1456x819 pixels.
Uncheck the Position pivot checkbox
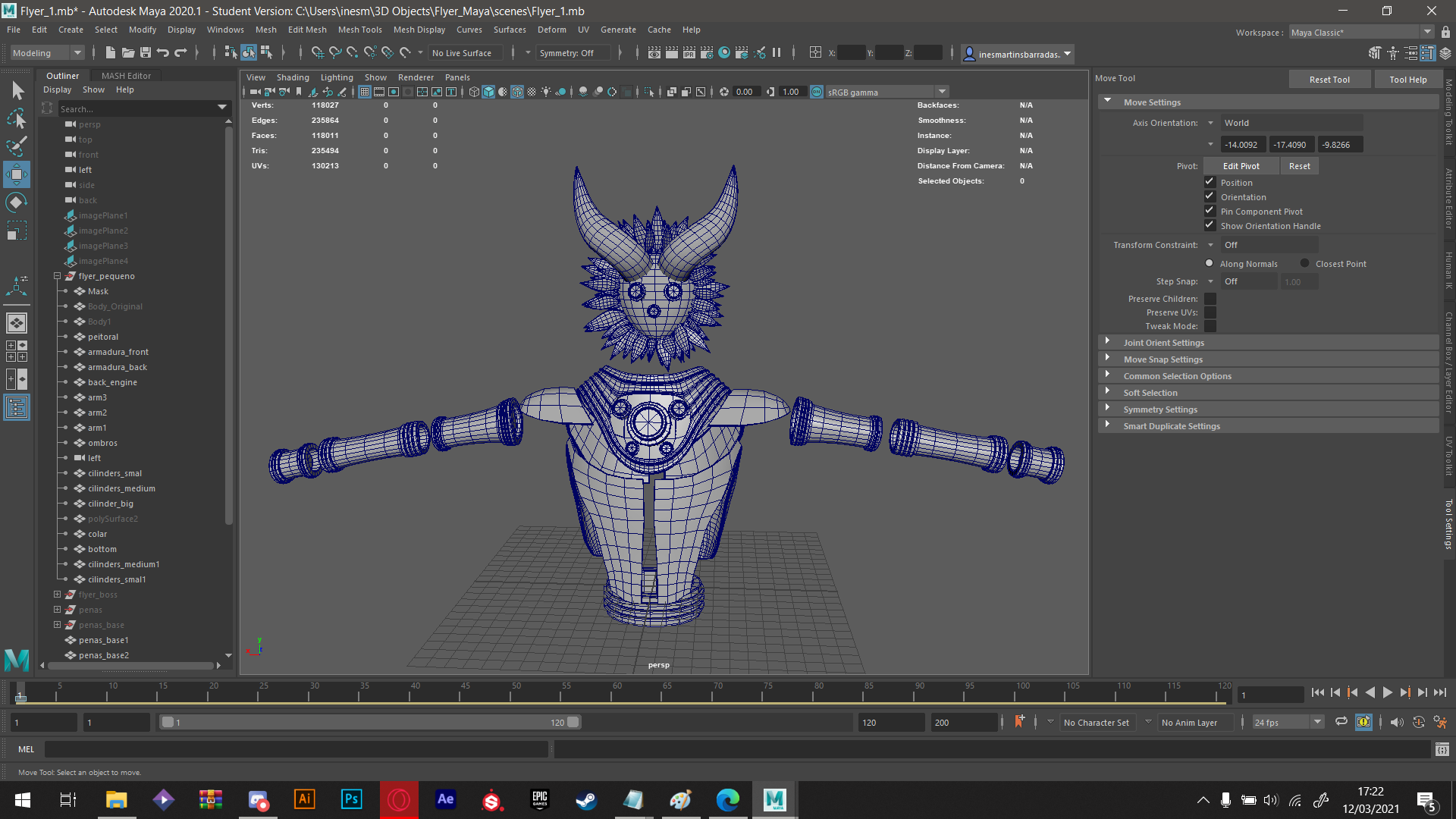click(x=1210, y=182)
